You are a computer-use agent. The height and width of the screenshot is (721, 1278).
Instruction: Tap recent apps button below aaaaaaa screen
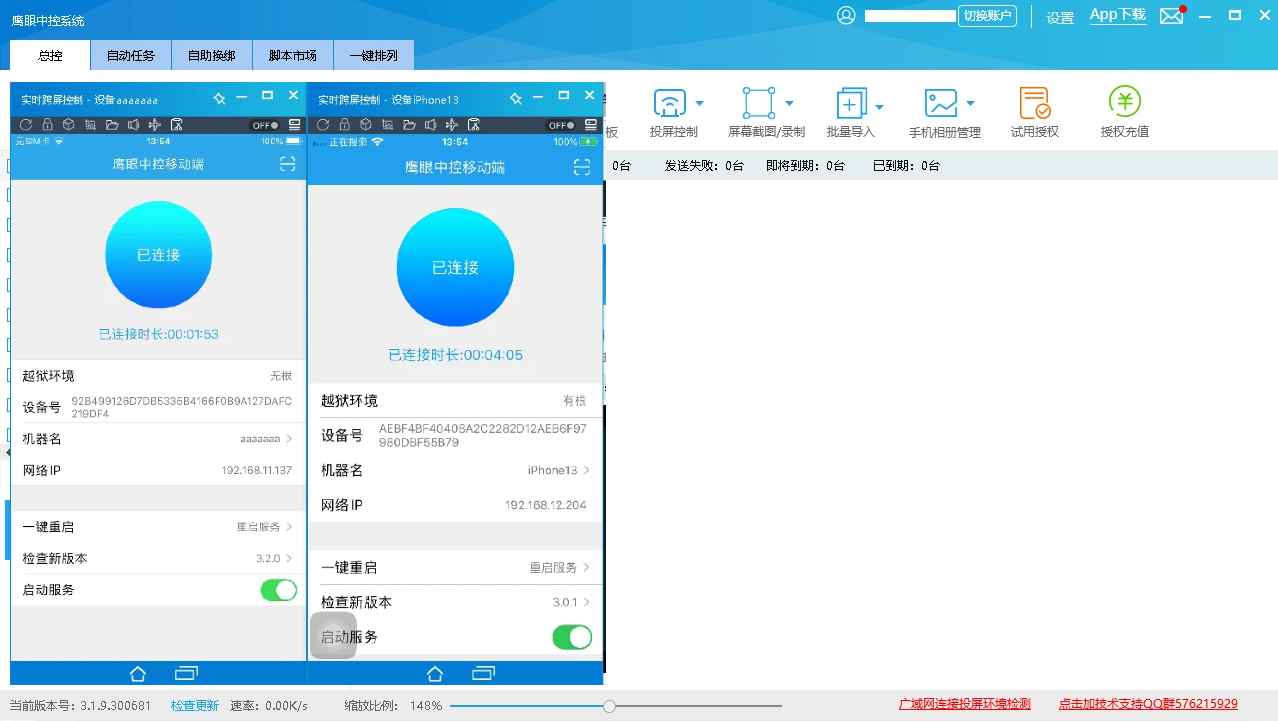pos(187,673)
